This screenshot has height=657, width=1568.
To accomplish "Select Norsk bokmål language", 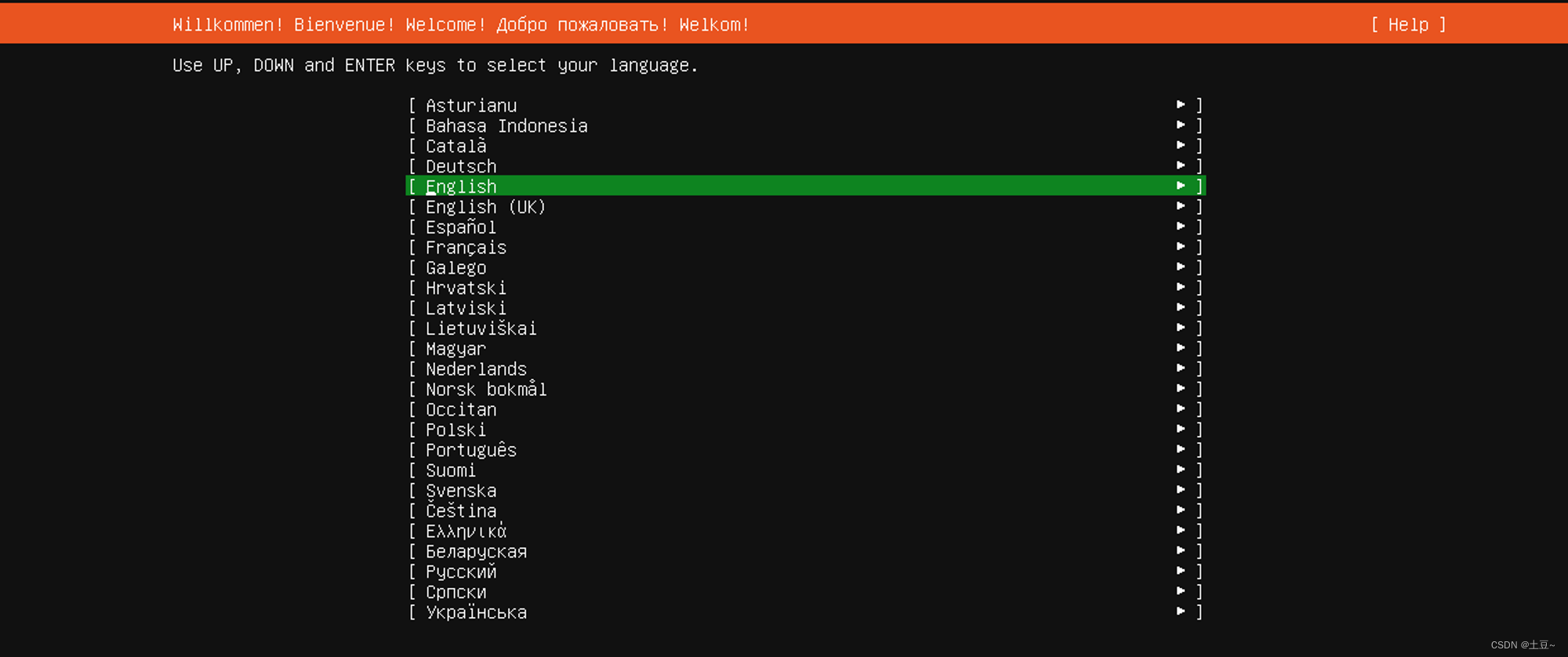I will click(805, 389).
